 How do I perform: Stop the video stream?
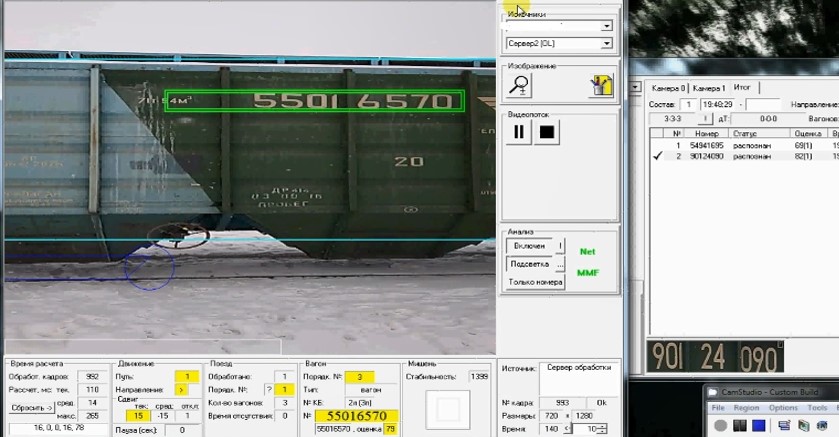[x=546, y=132]
